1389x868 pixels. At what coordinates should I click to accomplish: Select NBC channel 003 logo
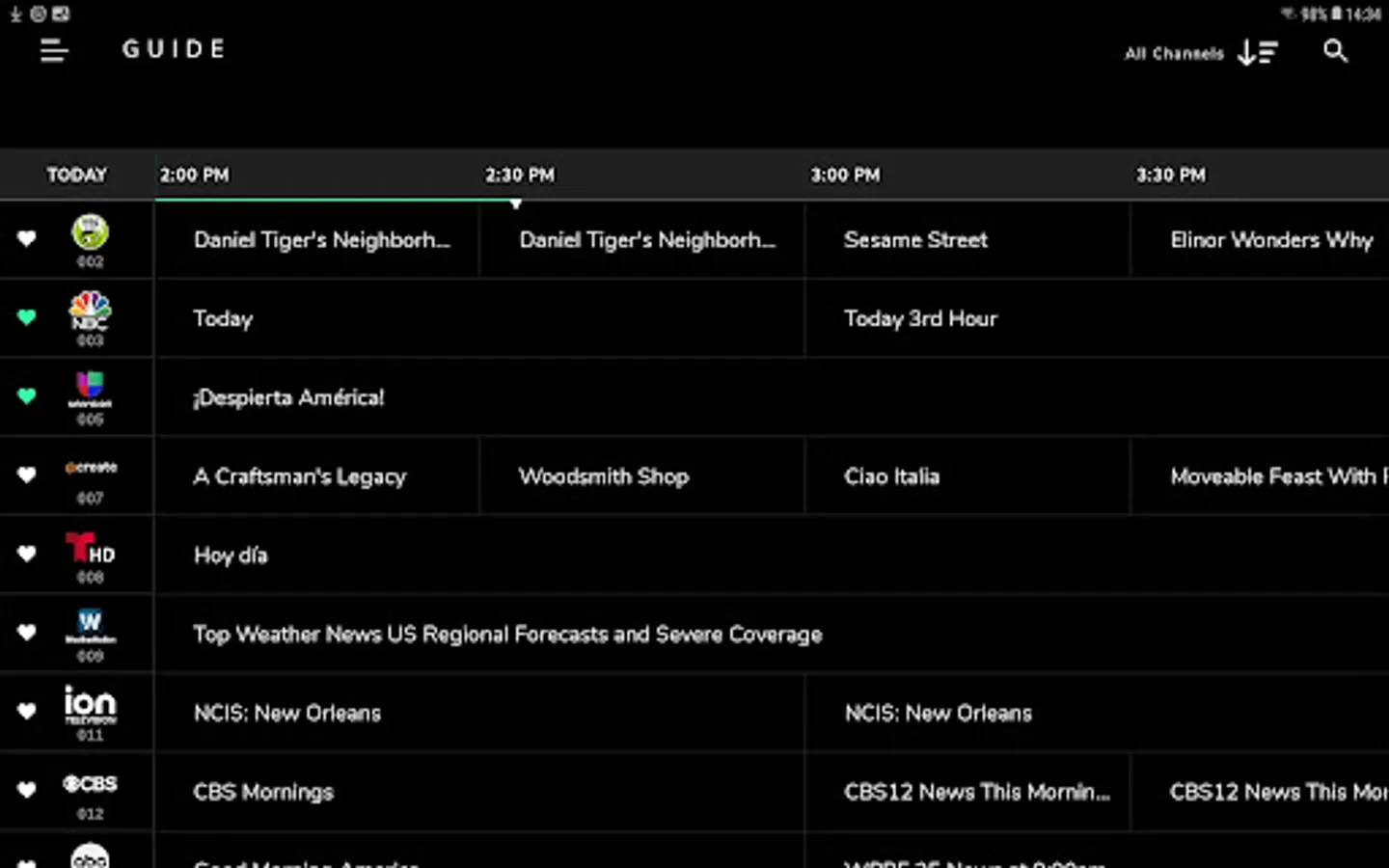click(x=90, y=312)
